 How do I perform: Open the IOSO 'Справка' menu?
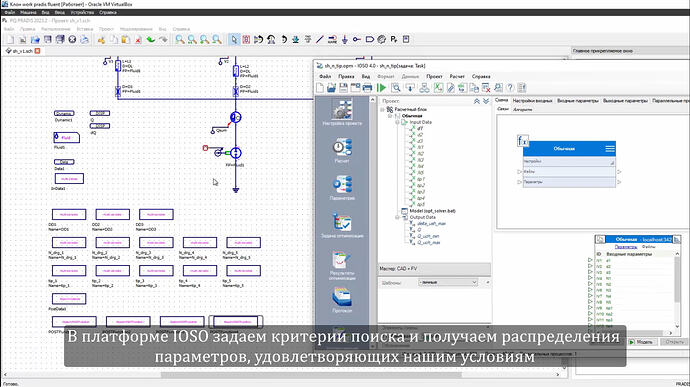point(481,77)
